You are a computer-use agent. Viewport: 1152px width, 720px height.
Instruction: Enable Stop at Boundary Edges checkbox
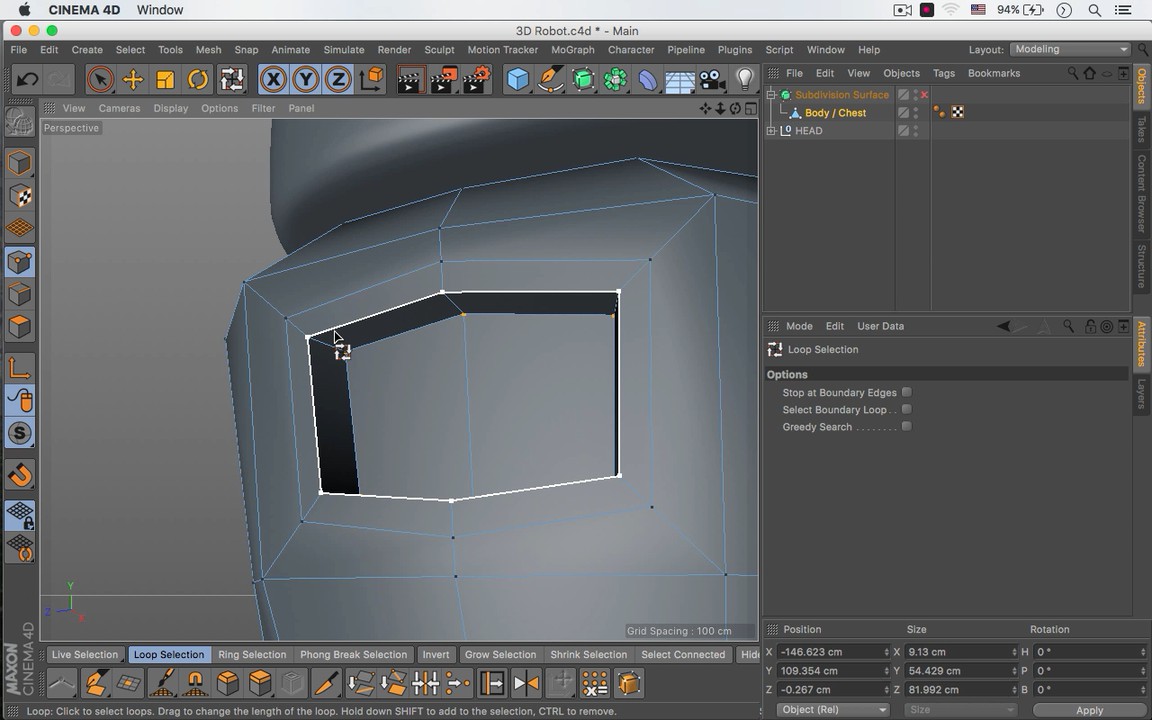click(x=906, y=393)
